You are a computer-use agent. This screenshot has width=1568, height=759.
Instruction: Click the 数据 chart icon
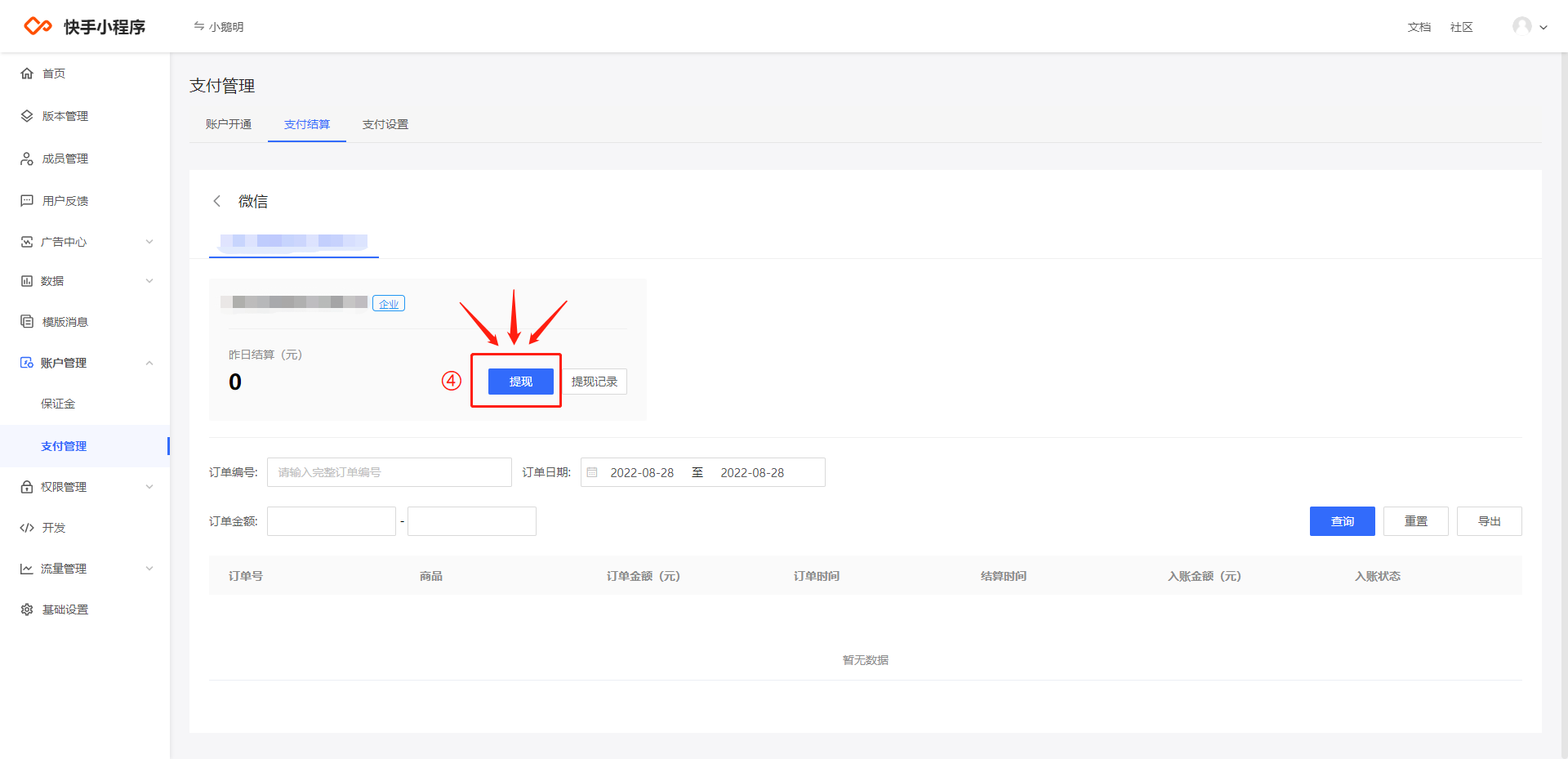(27, 281)
